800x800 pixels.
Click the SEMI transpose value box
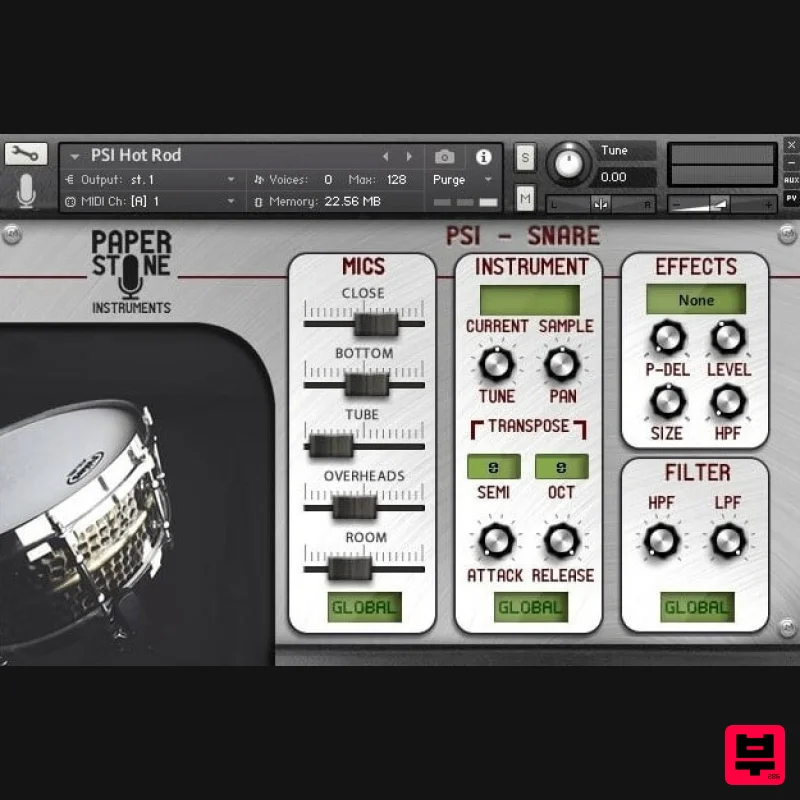point(494,467)
